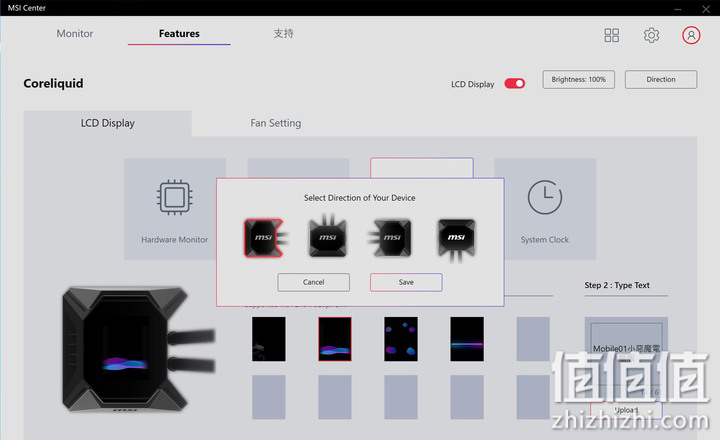The image size is (720, 440).
Task: Click the Brightness: 100% button
Action: click(x=579, y=79)
